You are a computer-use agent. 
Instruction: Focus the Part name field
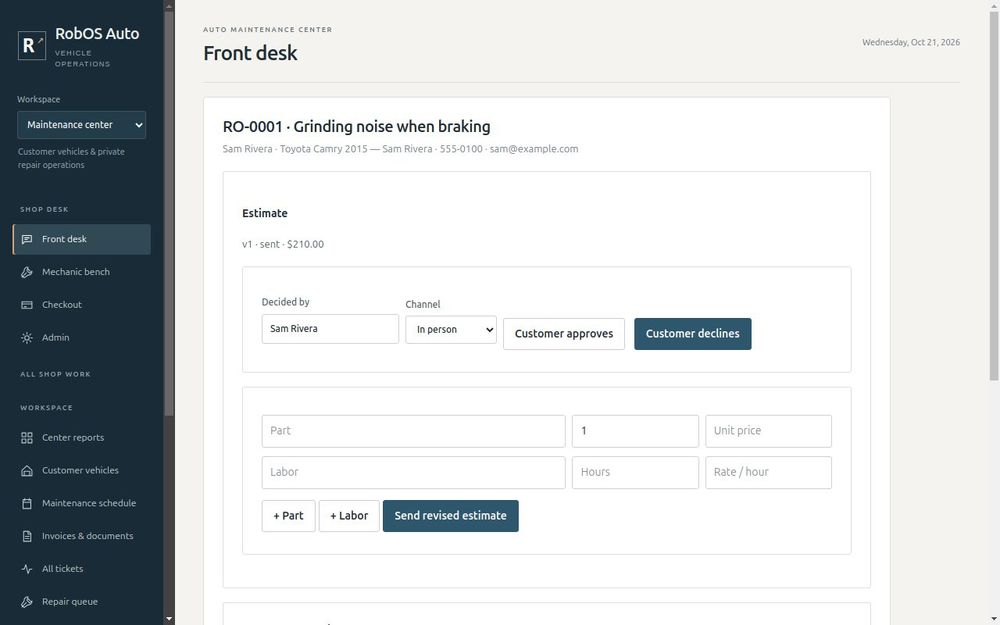pyautogui.click(x=413, y=431)
